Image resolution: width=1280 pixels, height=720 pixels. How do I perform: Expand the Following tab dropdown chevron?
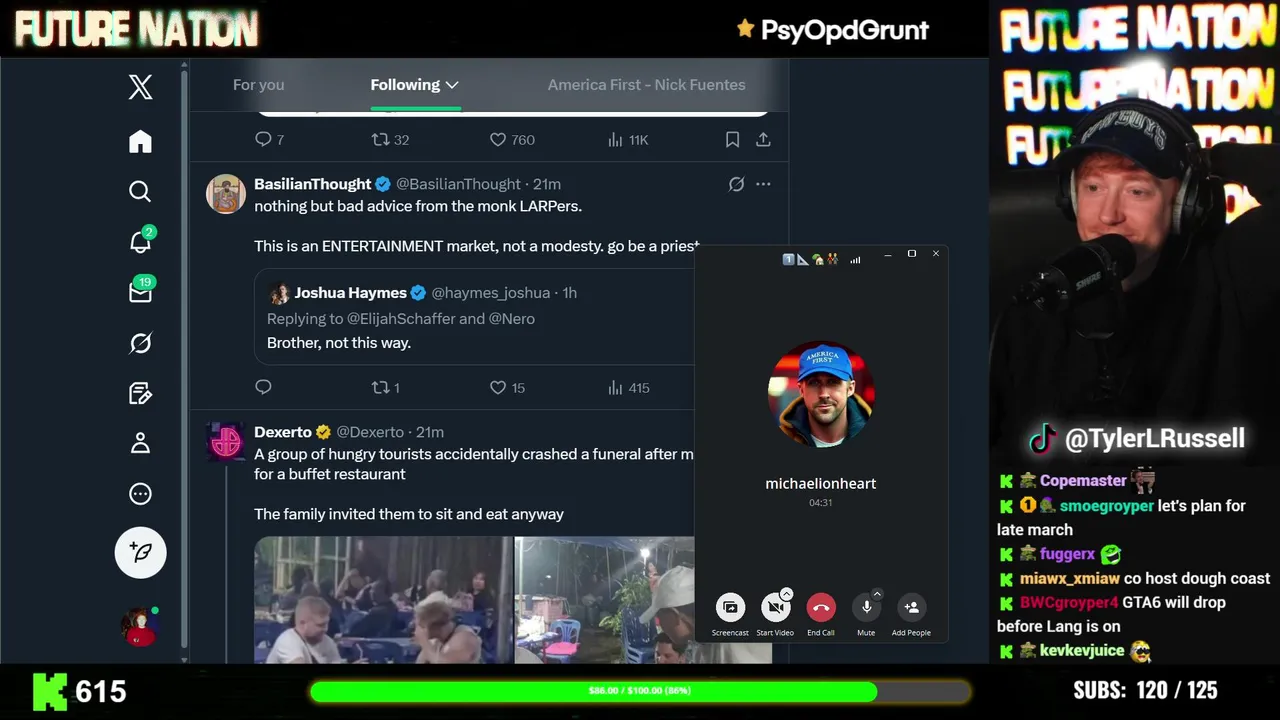coord(452,85)
